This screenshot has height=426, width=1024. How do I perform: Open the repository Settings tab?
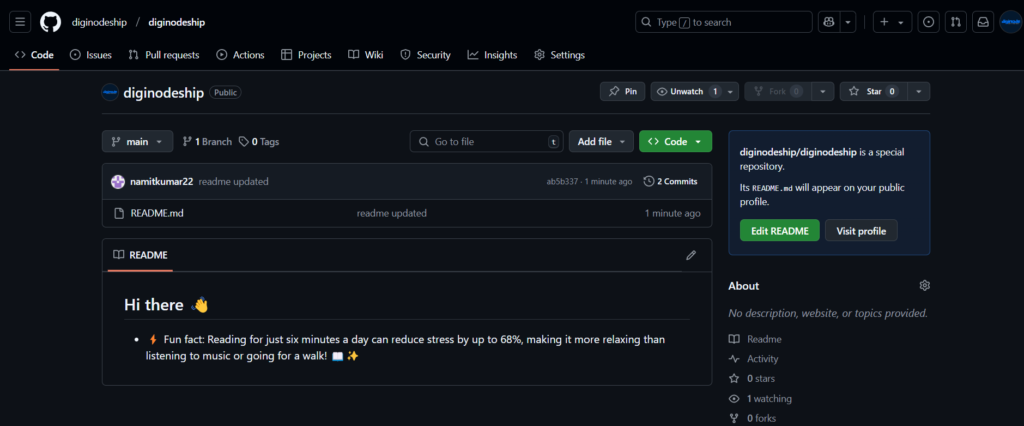point(560,55)
